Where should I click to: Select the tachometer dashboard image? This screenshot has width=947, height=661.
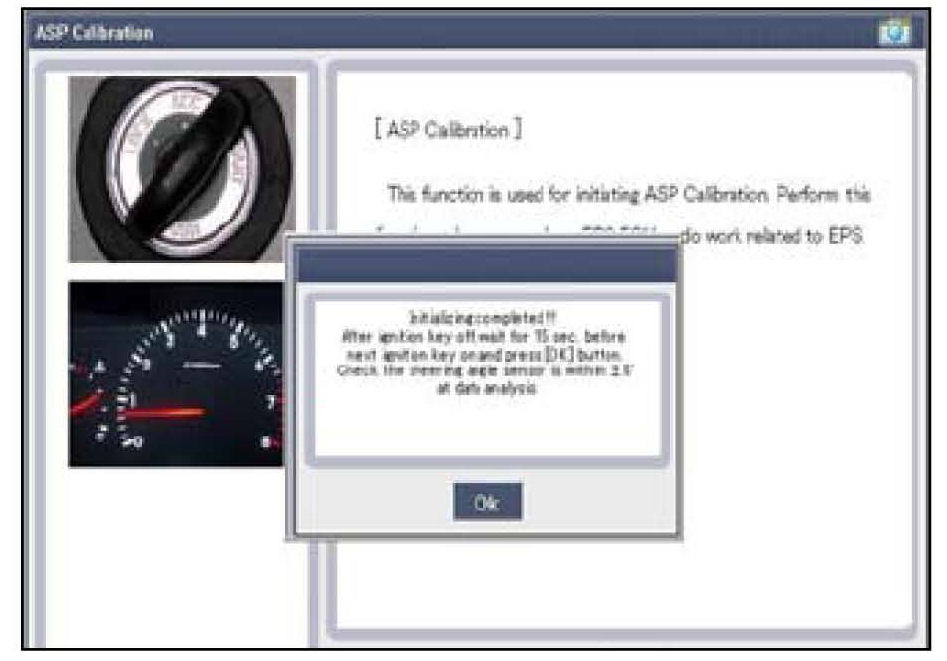pos(182,373)
